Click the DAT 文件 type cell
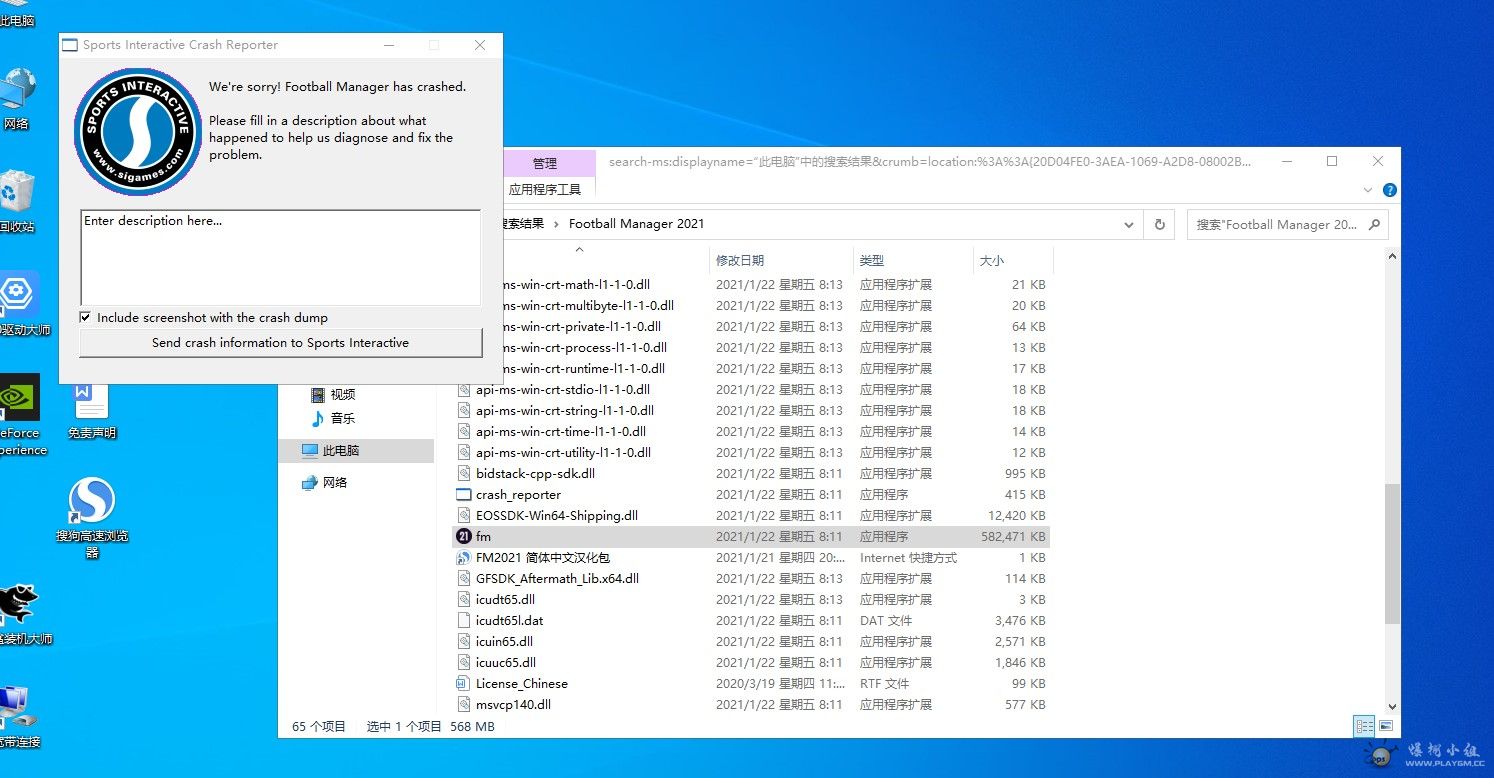The image size is (1494, 778). click(x=885, y=621)
